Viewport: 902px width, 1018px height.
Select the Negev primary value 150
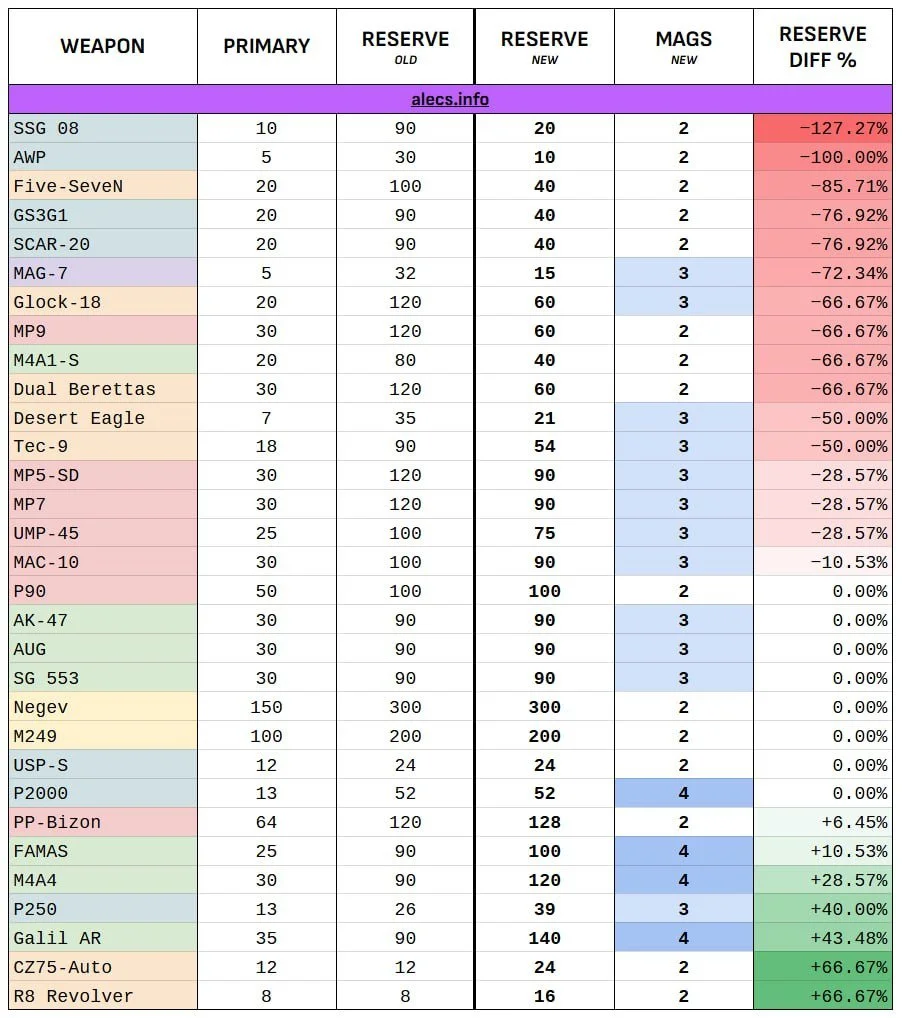[266, 707]
